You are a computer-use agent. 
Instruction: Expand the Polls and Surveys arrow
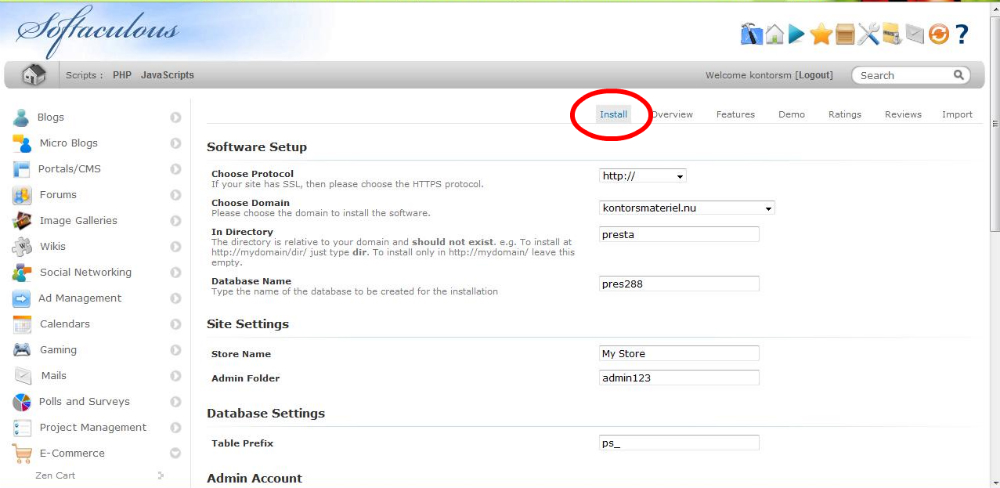(x=175, y=401)
